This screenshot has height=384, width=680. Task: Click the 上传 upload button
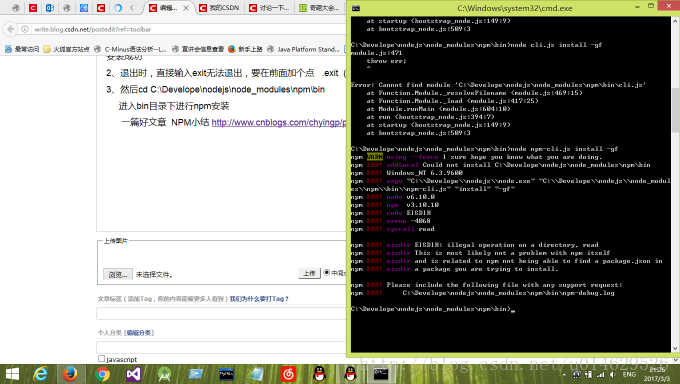coord(309,273)
